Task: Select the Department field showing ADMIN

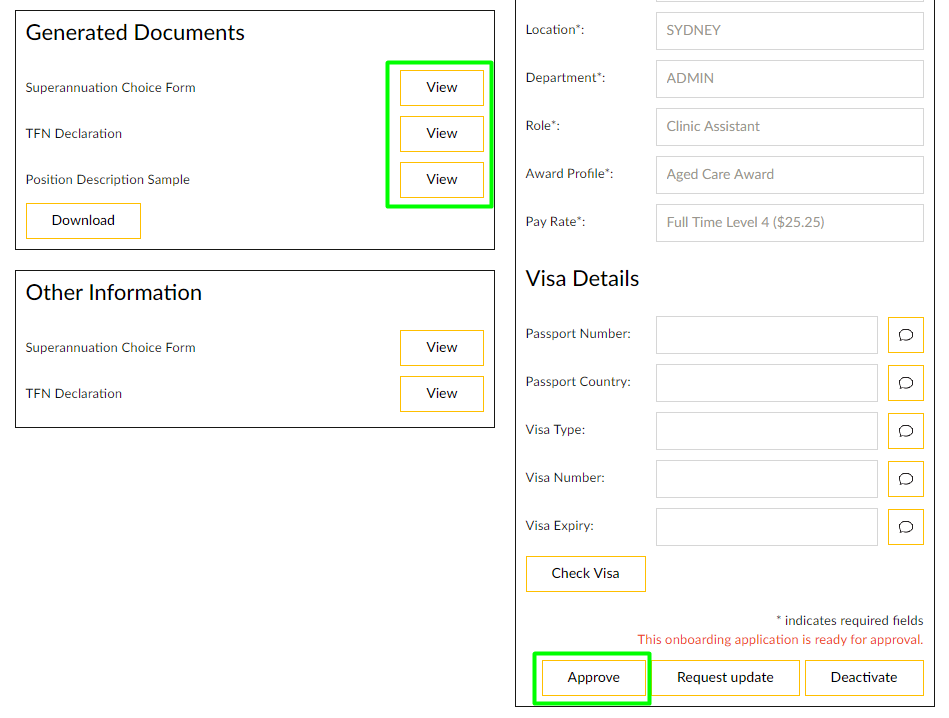Action: (790, 79)
